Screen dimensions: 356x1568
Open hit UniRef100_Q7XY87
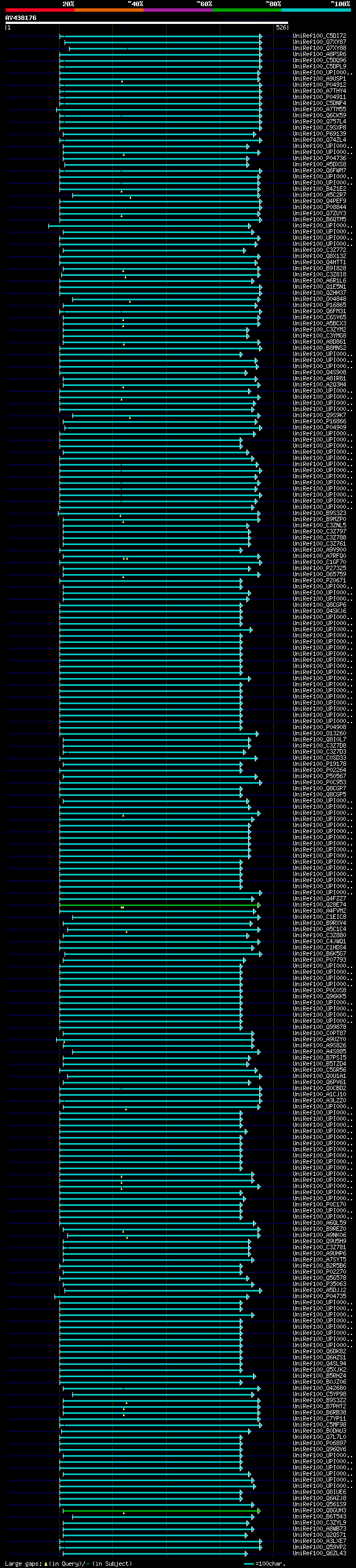[319, 42]
